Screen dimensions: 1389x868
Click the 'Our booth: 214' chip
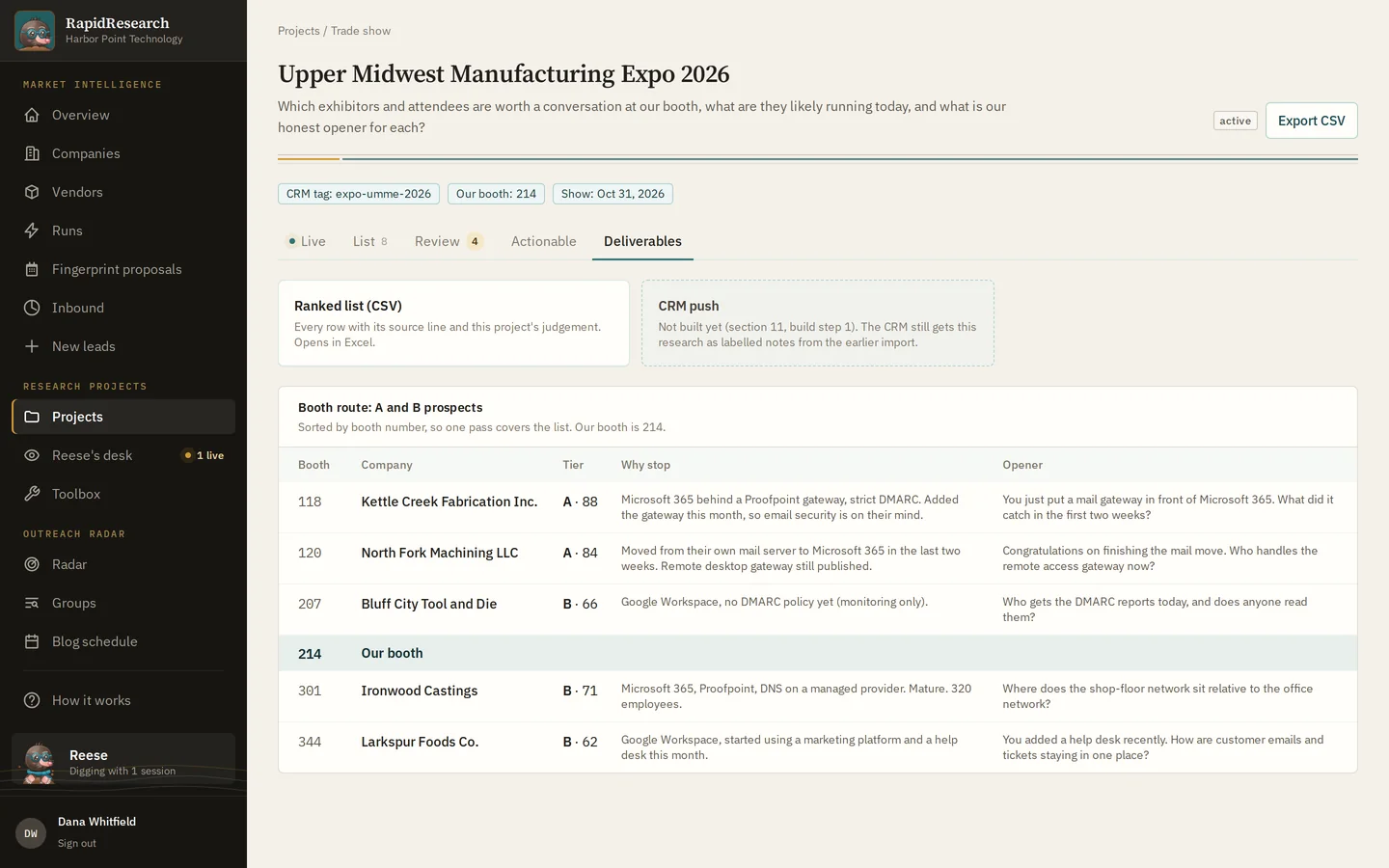tap(496, 194)
